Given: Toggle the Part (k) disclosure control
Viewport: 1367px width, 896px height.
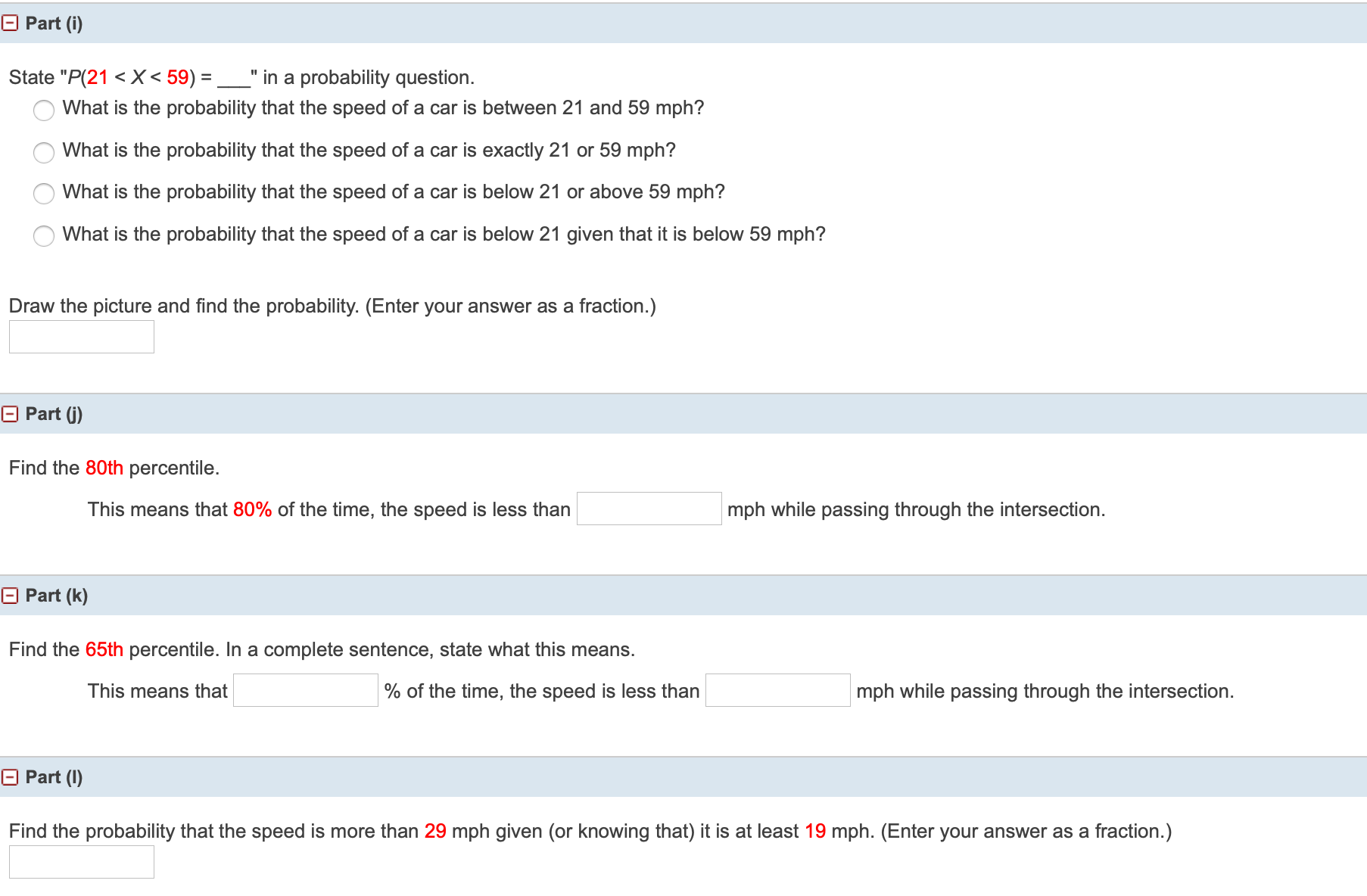Looking at the screenshot, I should coord(11,595).
